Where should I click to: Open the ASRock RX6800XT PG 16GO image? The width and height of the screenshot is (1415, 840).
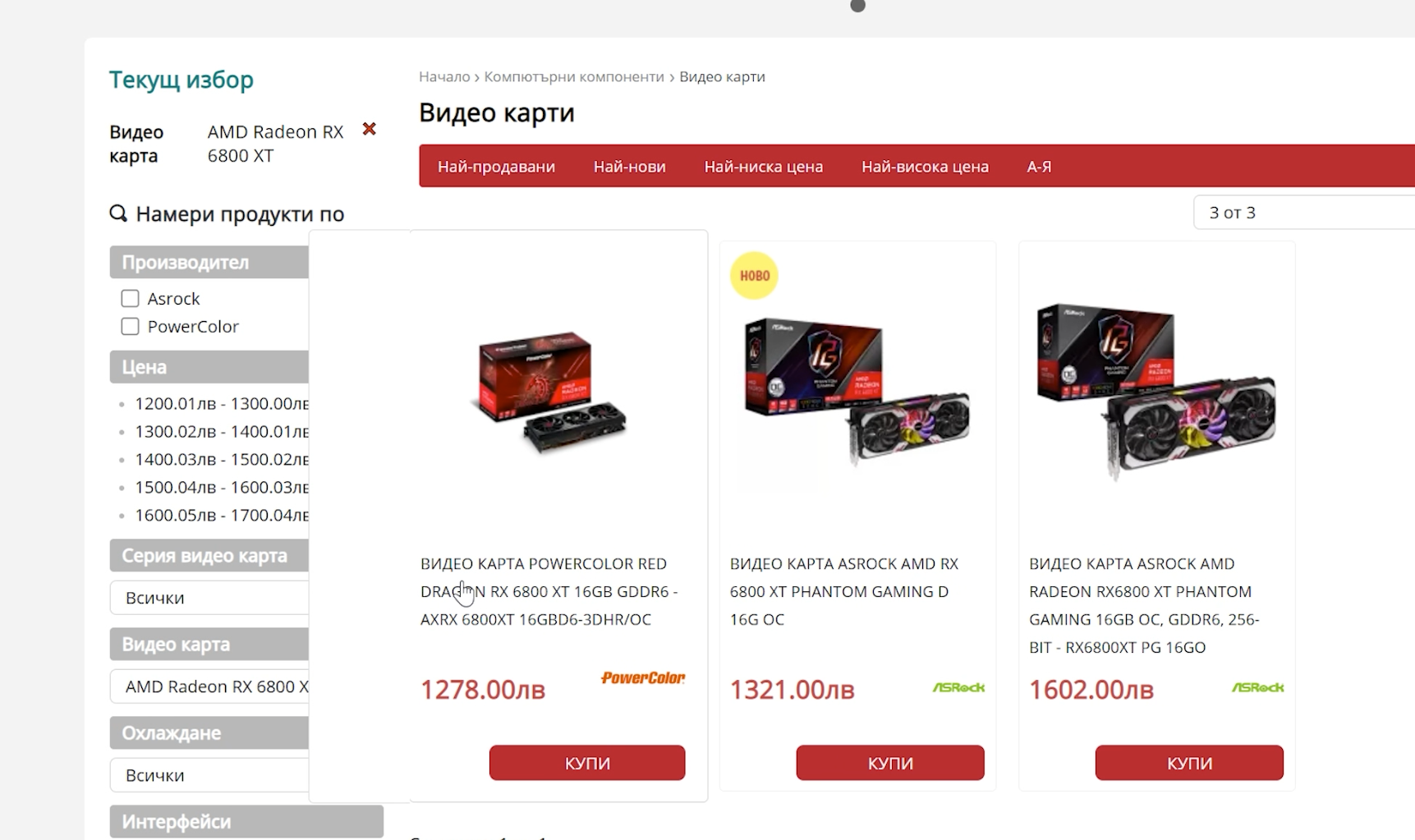point(1156,391)
